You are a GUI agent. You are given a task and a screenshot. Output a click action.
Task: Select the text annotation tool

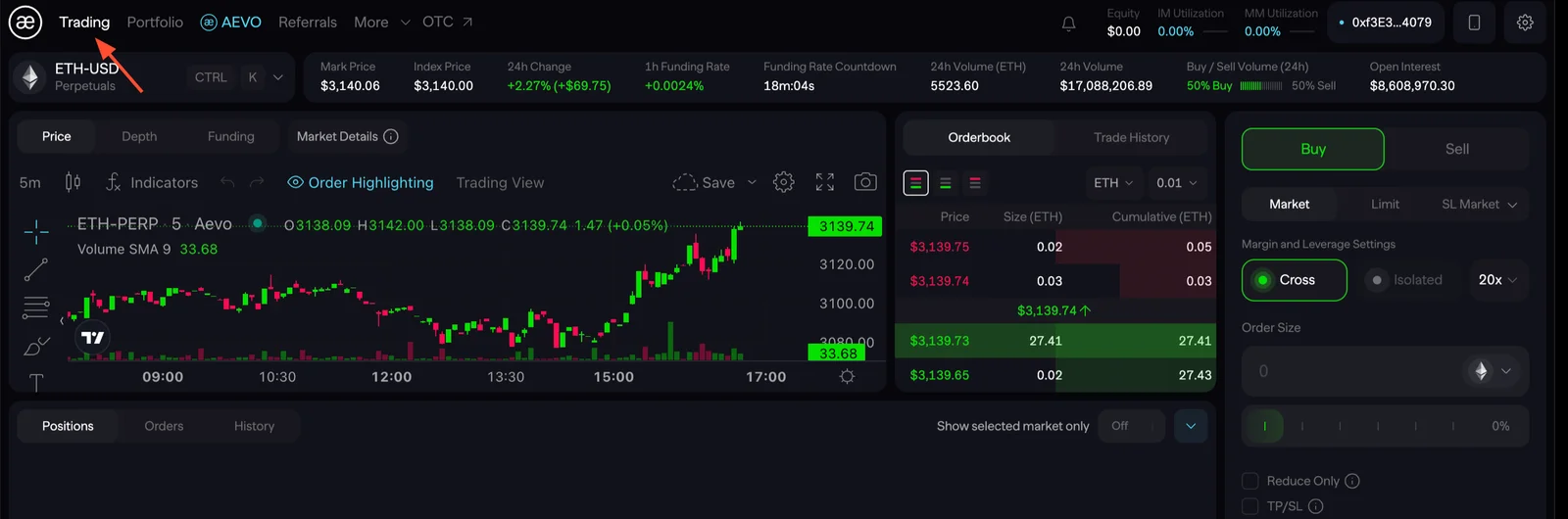[x=36, y=382]
